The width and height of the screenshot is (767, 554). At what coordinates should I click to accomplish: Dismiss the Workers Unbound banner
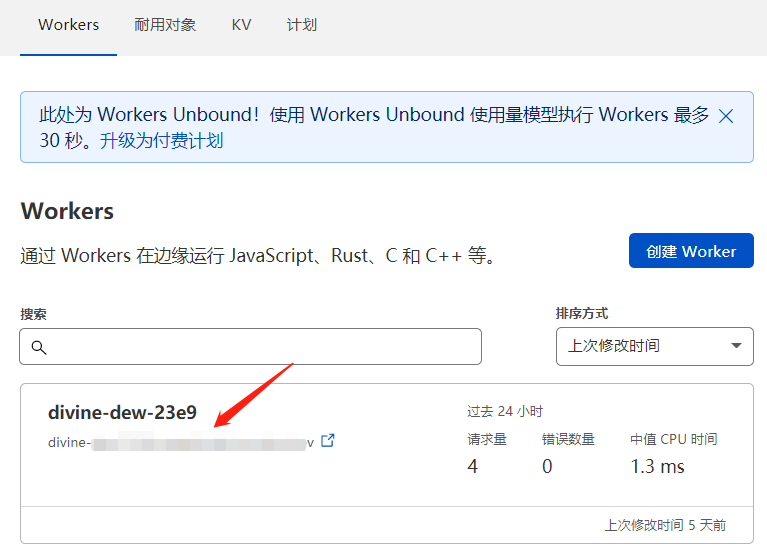[x=726, y=116]
